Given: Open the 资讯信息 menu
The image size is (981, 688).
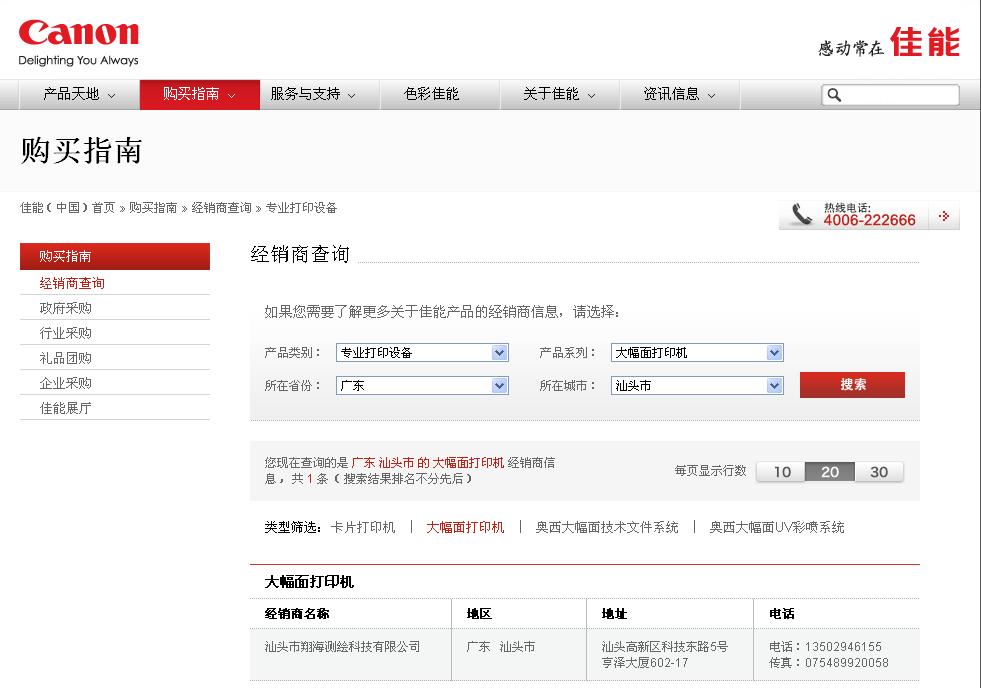Looking at the screenshot, I should click(x=679, y=94).
